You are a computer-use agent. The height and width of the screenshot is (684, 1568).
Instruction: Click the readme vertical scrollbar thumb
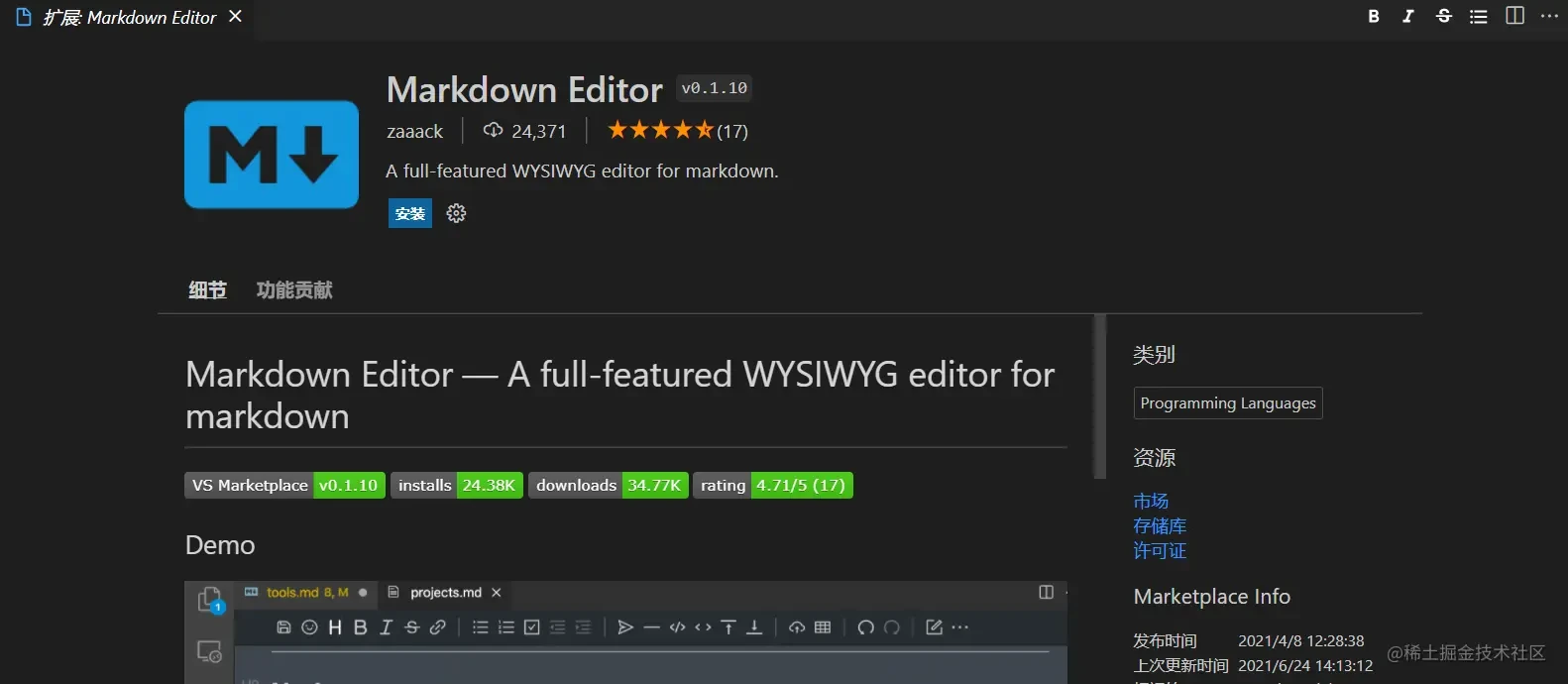tap(1099, 397)
